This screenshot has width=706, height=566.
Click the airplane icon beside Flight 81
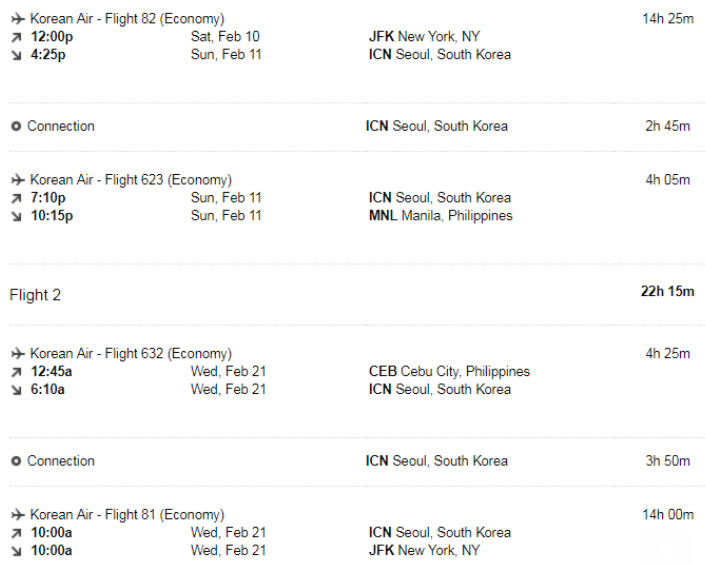pyautogui.click(x=18, y=515)
